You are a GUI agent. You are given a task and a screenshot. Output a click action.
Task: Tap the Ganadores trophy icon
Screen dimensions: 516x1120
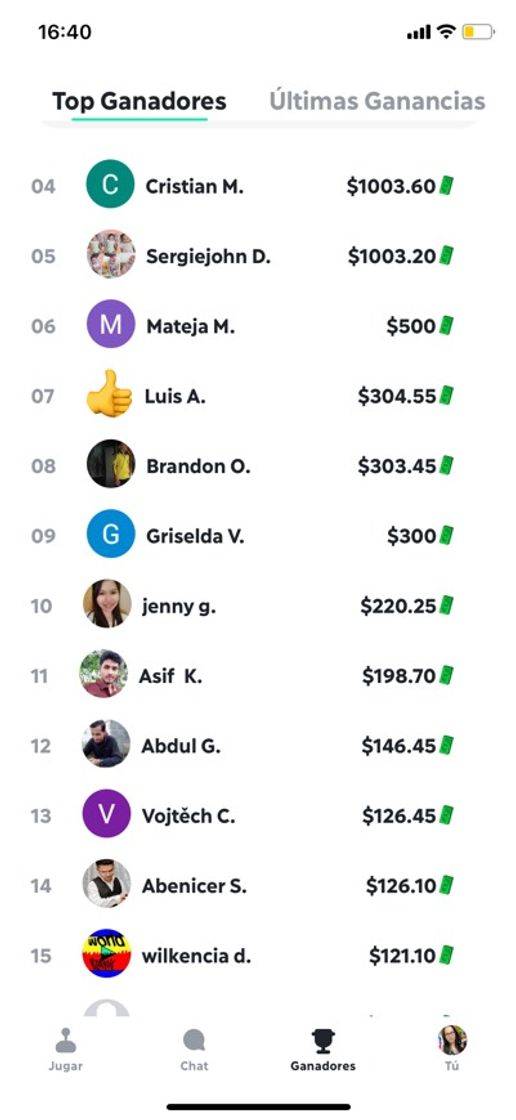click(x=323, y=1040)
